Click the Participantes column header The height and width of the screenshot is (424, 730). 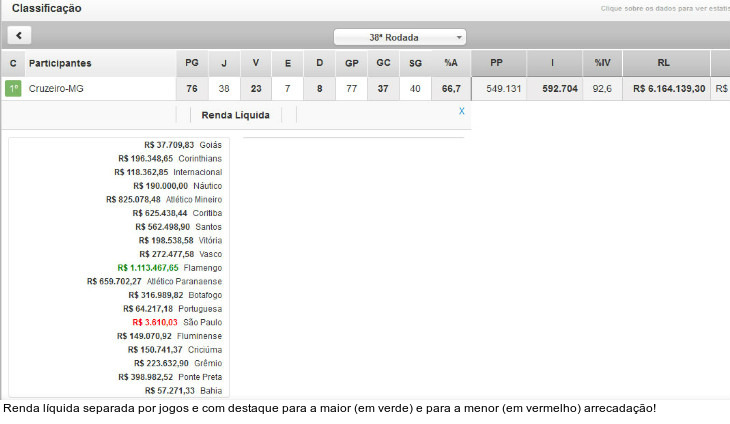(x=60, y=63)
